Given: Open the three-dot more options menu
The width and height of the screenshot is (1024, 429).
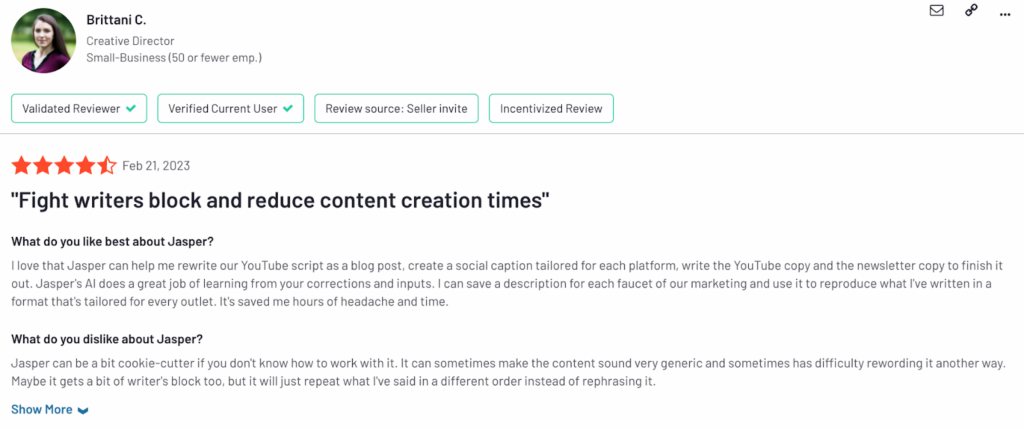Looking at the screenshot, I should (x=1005, y=13).
